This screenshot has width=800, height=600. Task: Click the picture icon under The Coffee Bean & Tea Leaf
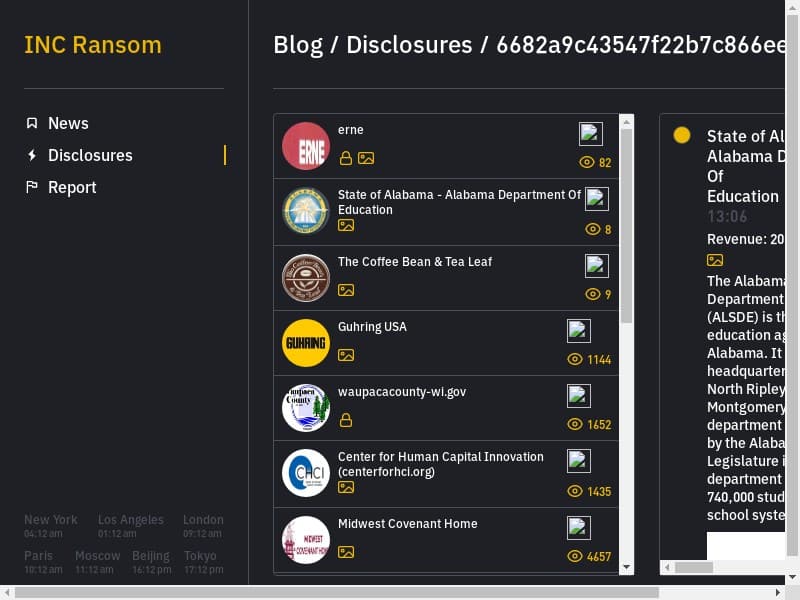[346, 290]
